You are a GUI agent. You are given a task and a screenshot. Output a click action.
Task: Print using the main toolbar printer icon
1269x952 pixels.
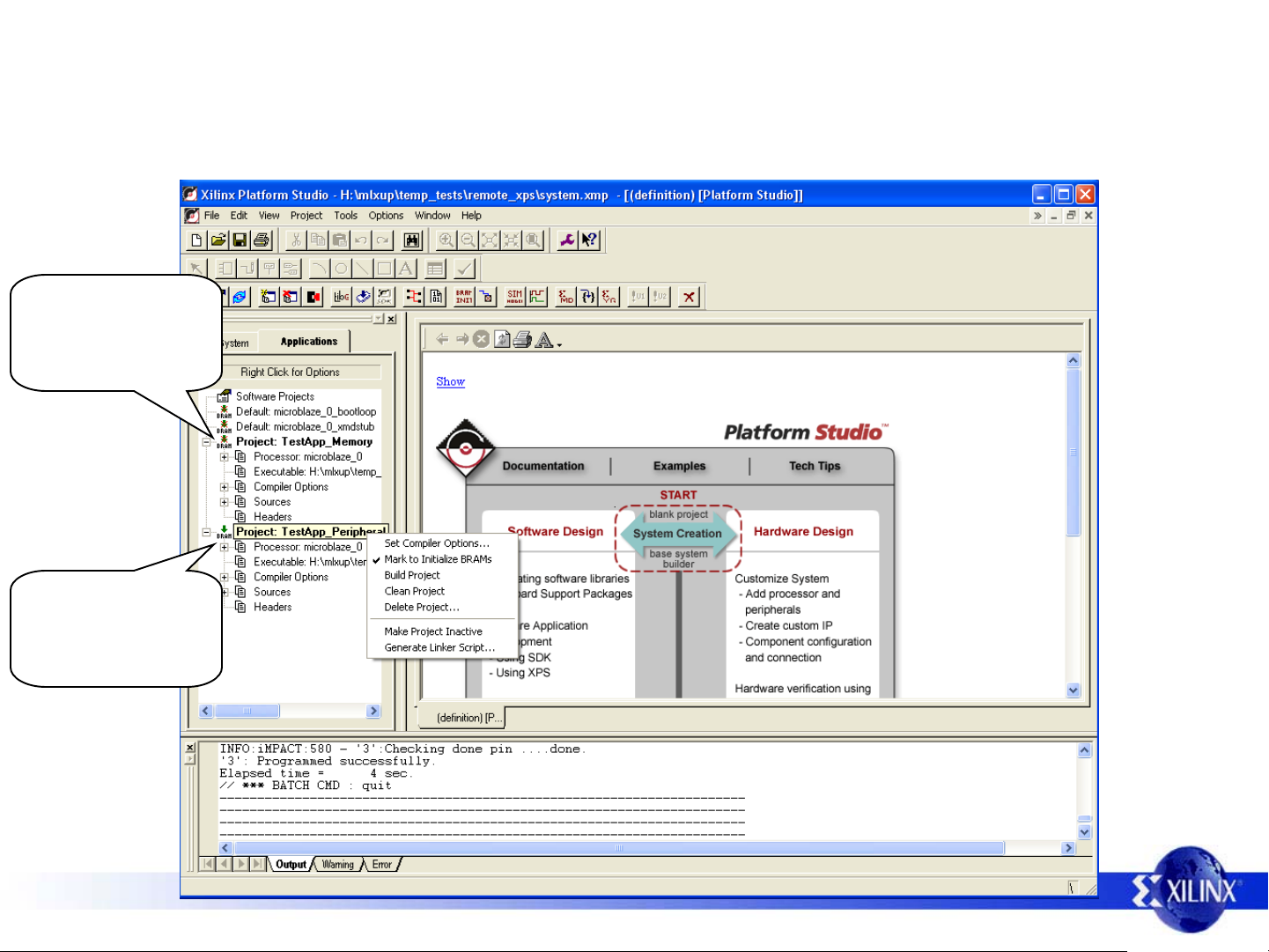click(262, 240)
